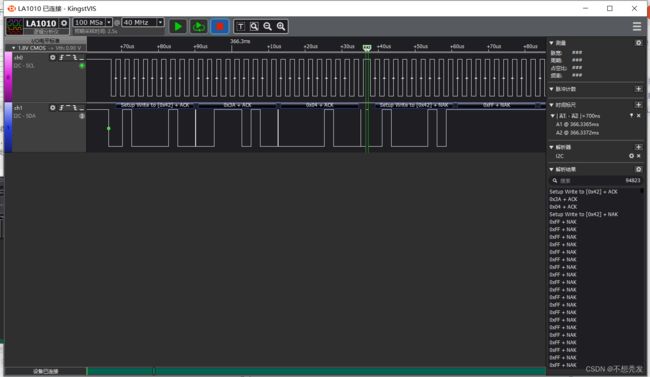Set low level trigger on ch1

coord(81,108)
